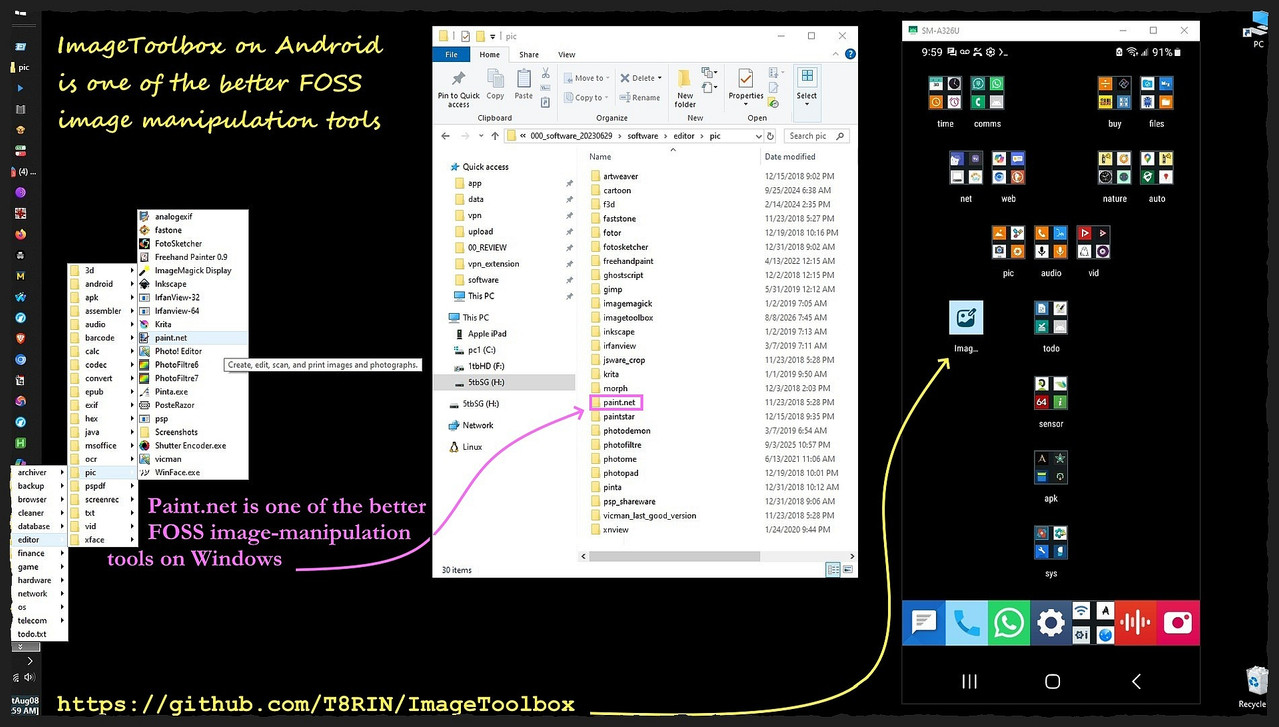This screenshot has width=1279, height=727.
Task: Tap the Android back button
Action: tap(1136, 681)
